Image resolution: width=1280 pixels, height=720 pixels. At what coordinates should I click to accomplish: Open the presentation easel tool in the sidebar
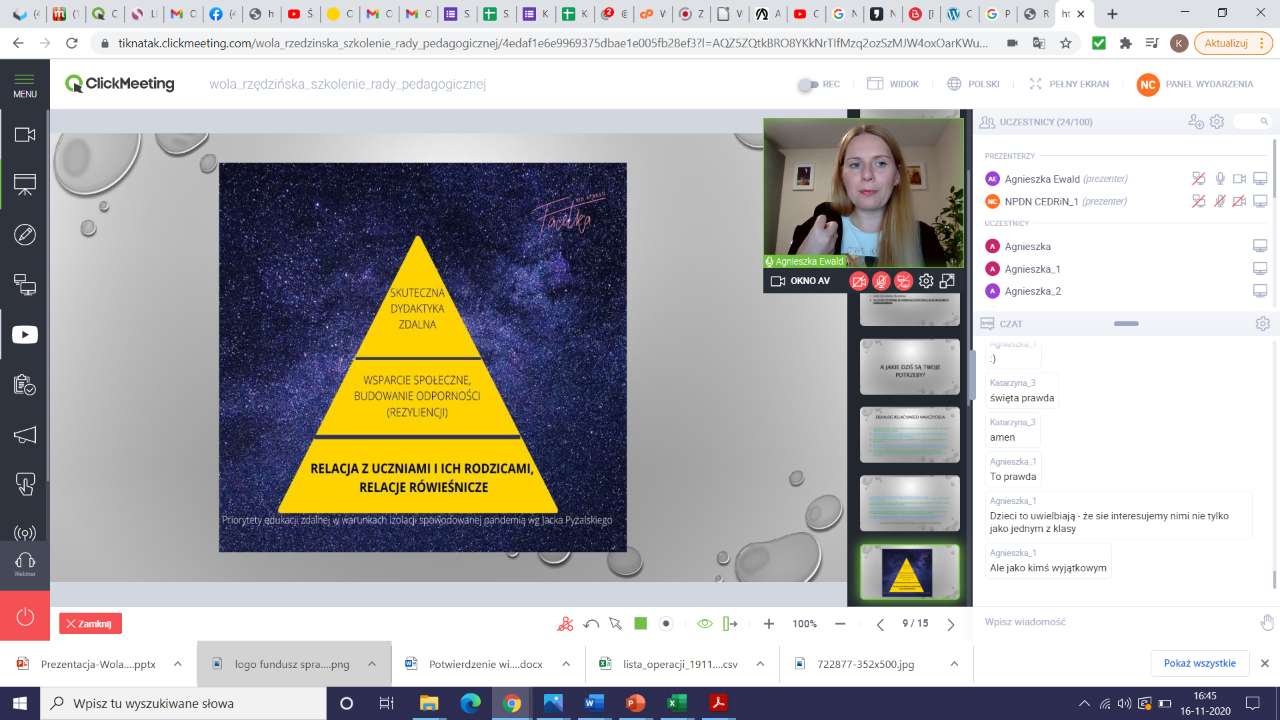[x=25, y=185]
